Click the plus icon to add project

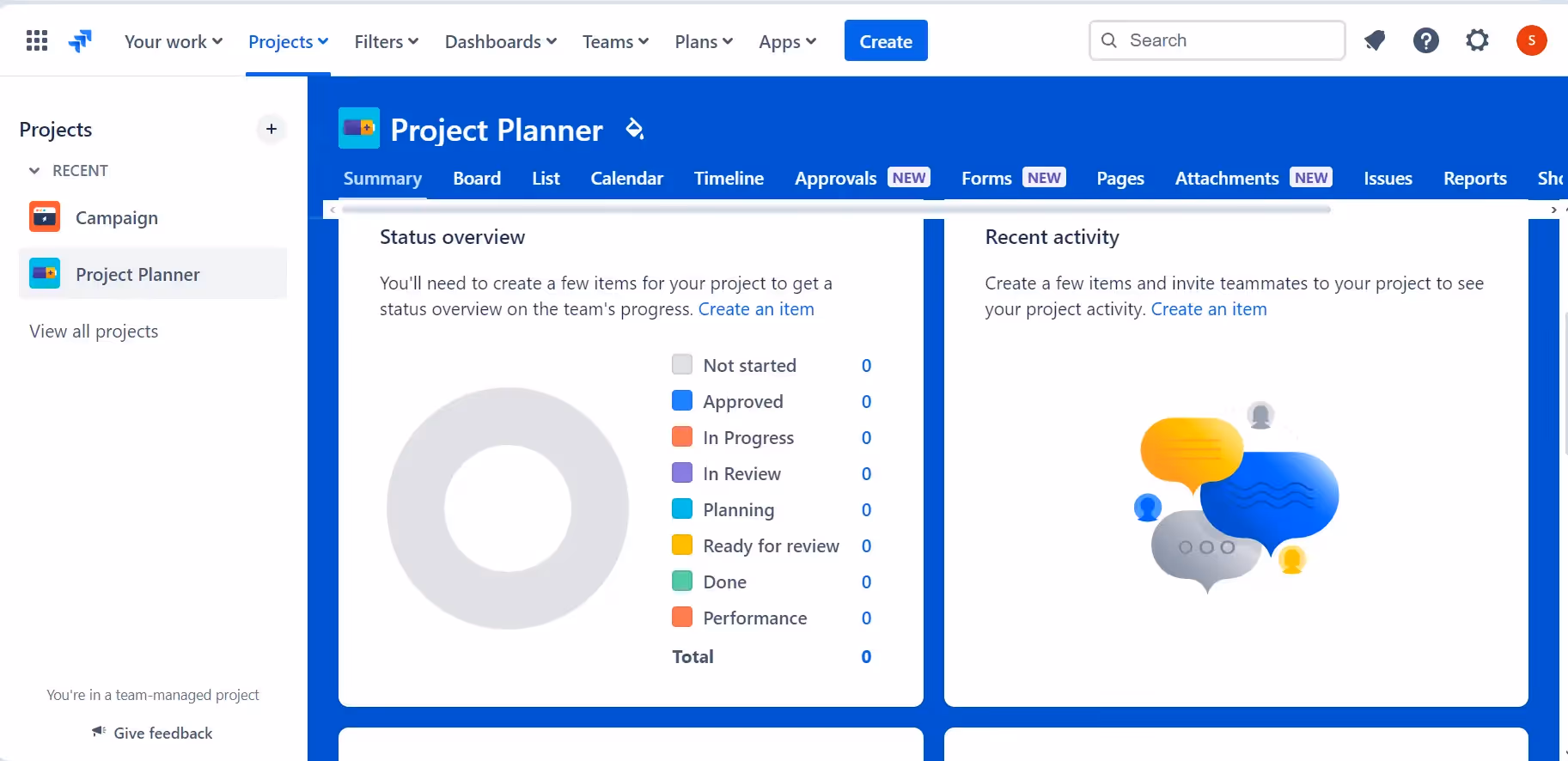coord(272,129)
